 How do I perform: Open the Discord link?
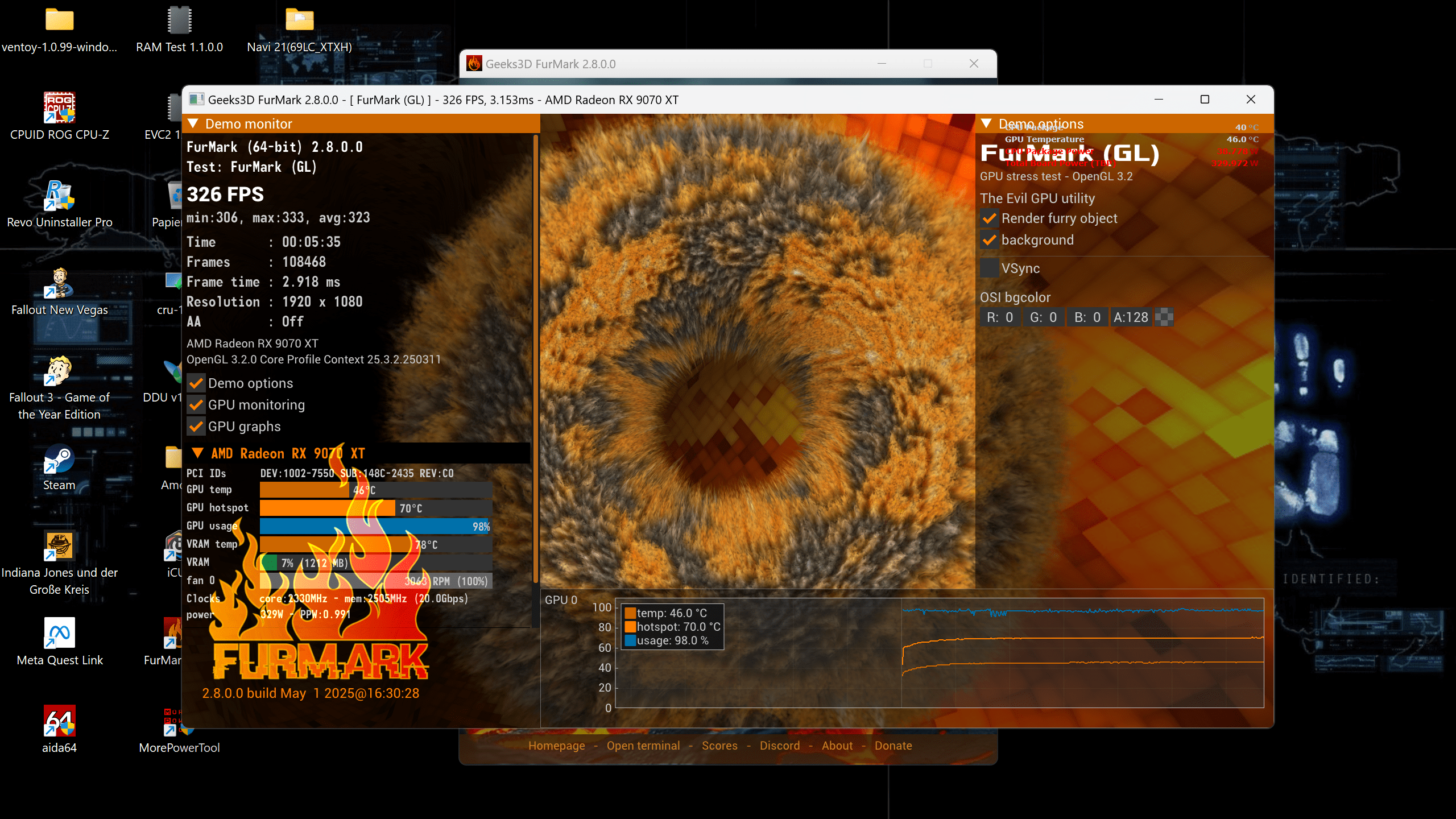click(x=779, y=746)
